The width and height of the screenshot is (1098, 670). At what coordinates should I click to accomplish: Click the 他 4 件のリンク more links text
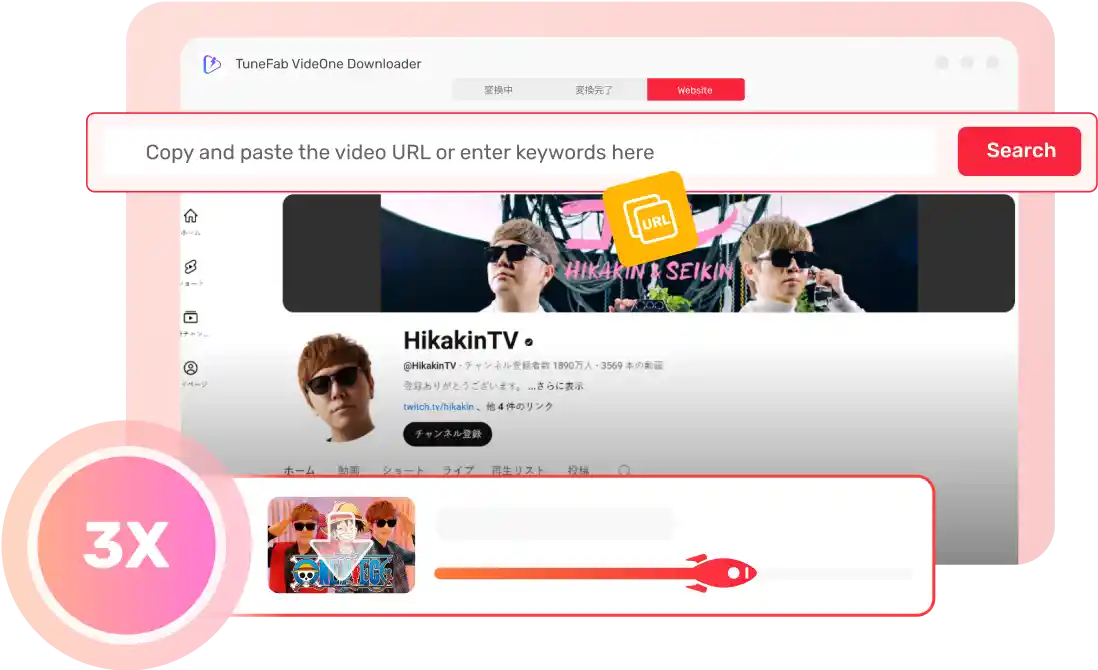pos(520,407)
